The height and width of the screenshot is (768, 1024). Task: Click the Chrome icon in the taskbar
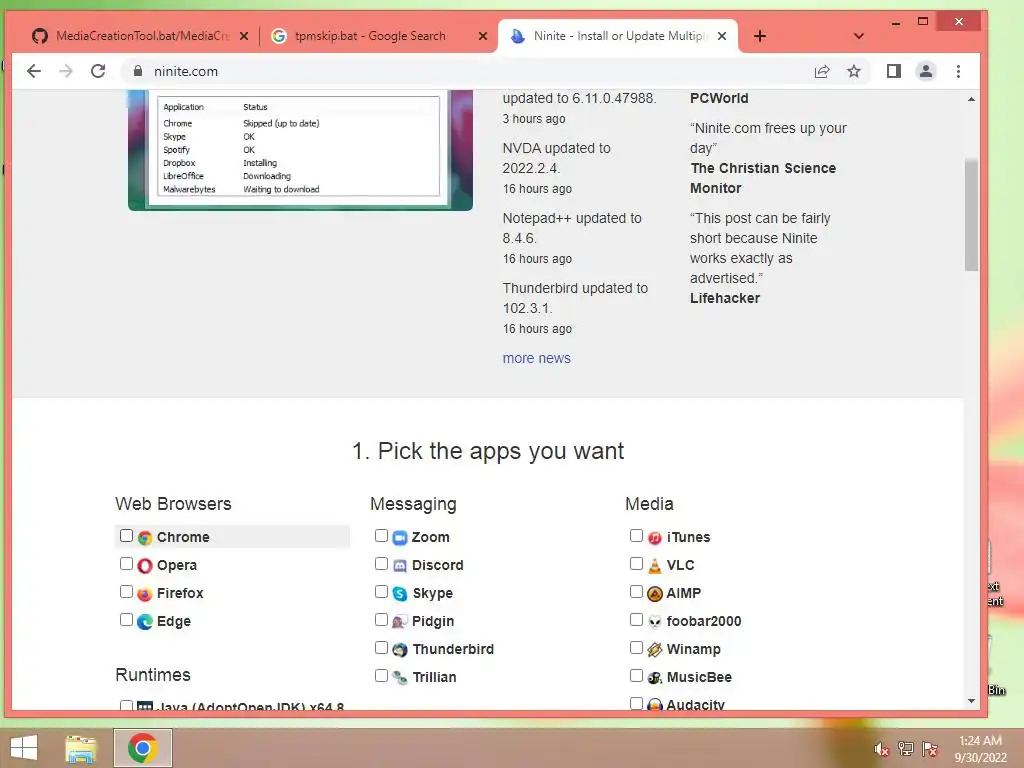tap(142, 748)
